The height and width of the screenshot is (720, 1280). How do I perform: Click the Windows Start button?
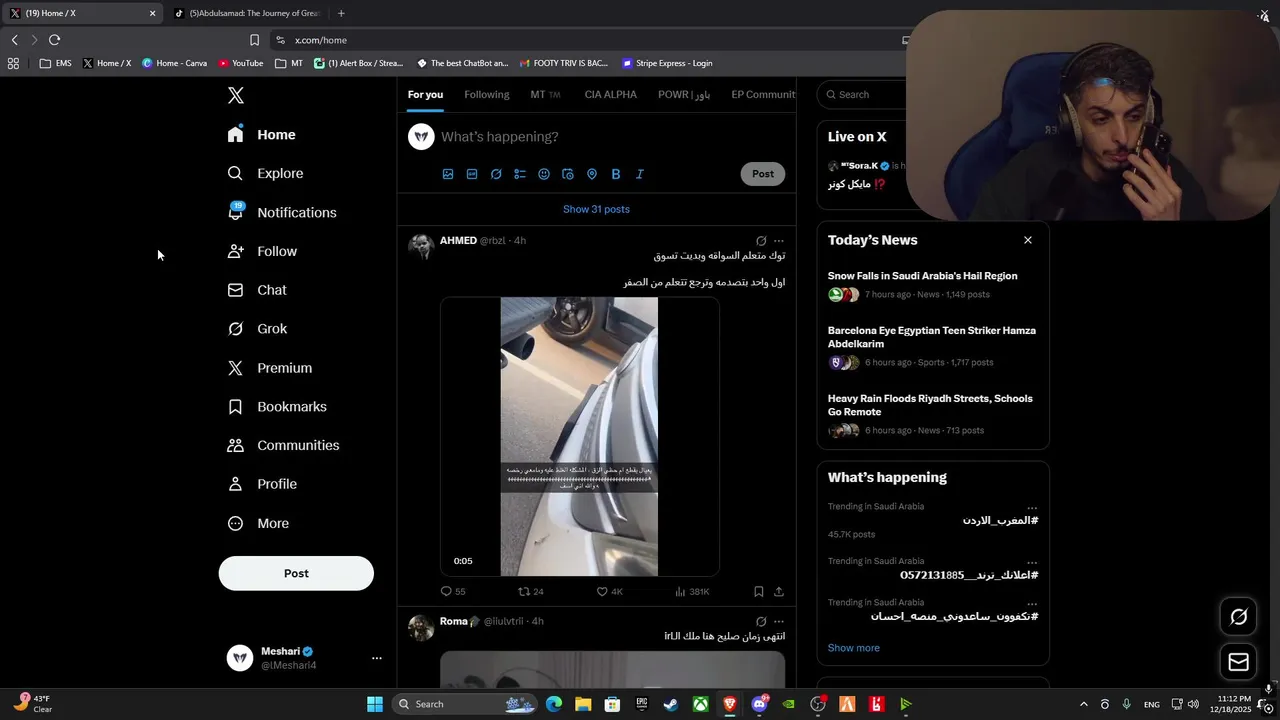tap(375, 704)
